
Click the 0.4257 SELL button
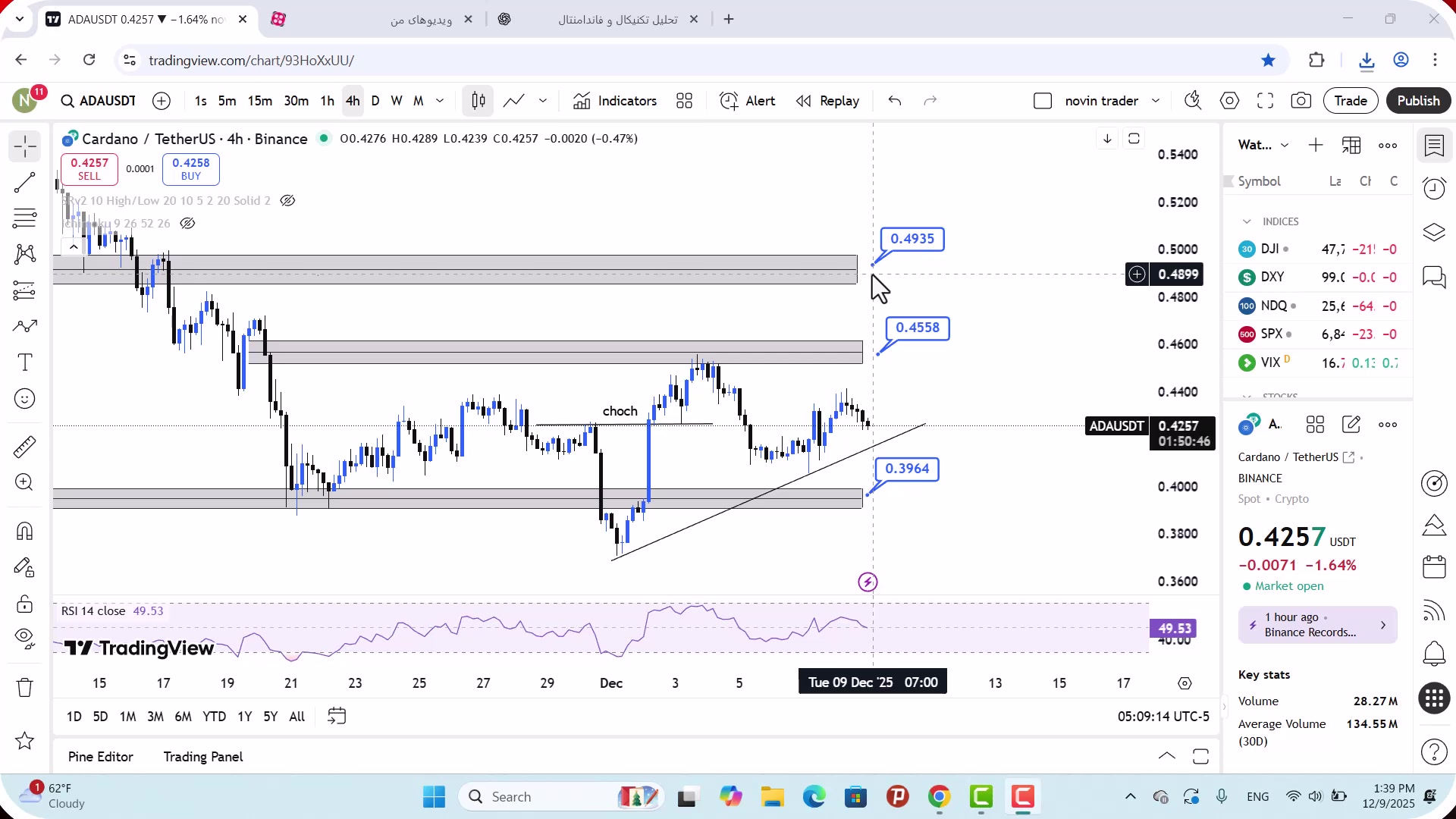(x=89, y=169)
